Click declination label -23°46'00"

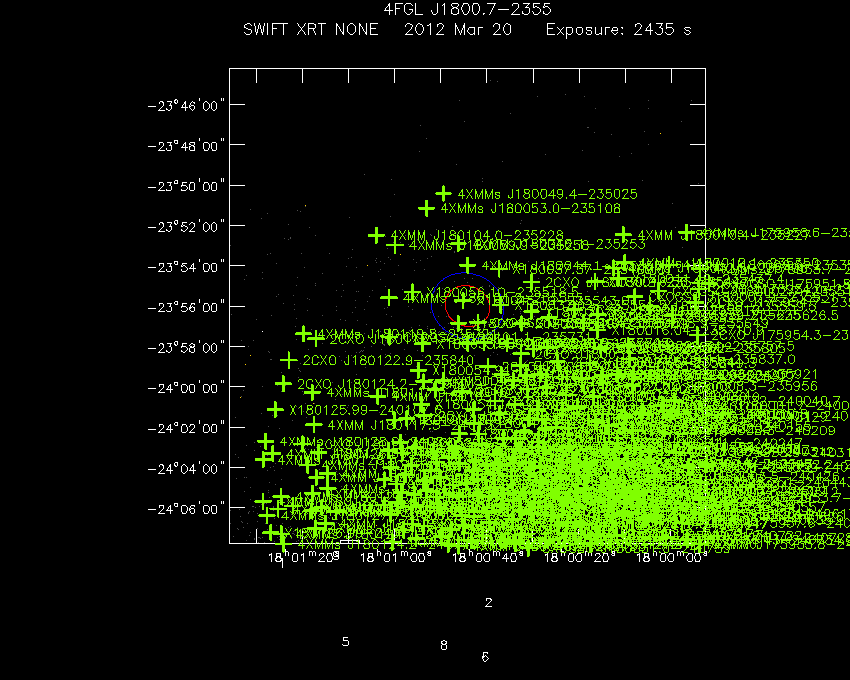click(x=186, y=105)
